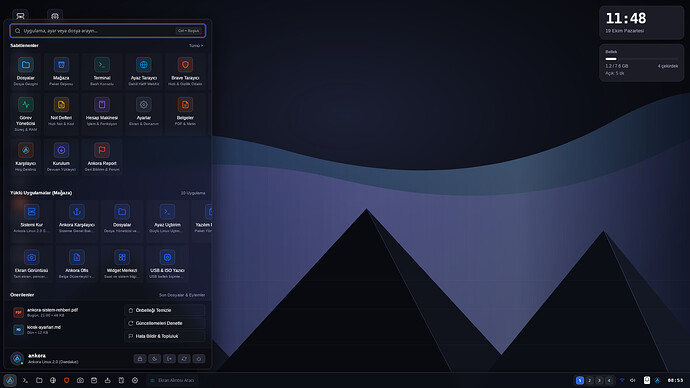This screenshot has width=690, height=388.
Task: Launch Ankora Report app
Action: click(x=102, y=157)
